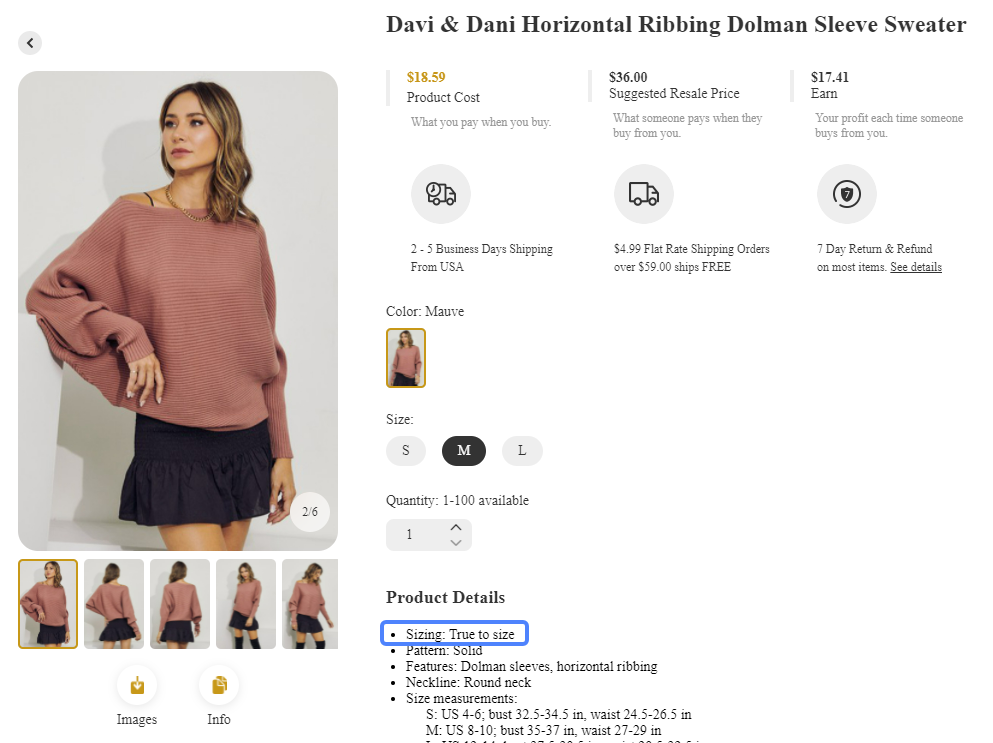Click the 7 day return shield icon
Viewport: 993px width, 743px height.
846,194
